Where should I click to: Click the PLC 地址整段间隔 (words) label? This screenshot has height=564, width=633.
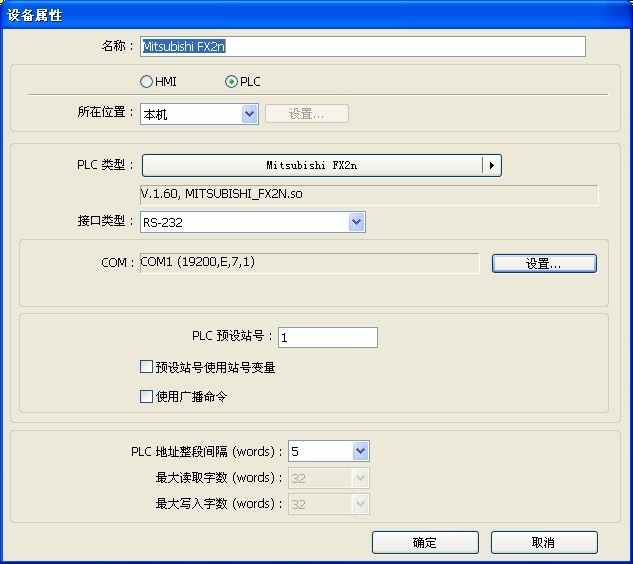point(207,451)
